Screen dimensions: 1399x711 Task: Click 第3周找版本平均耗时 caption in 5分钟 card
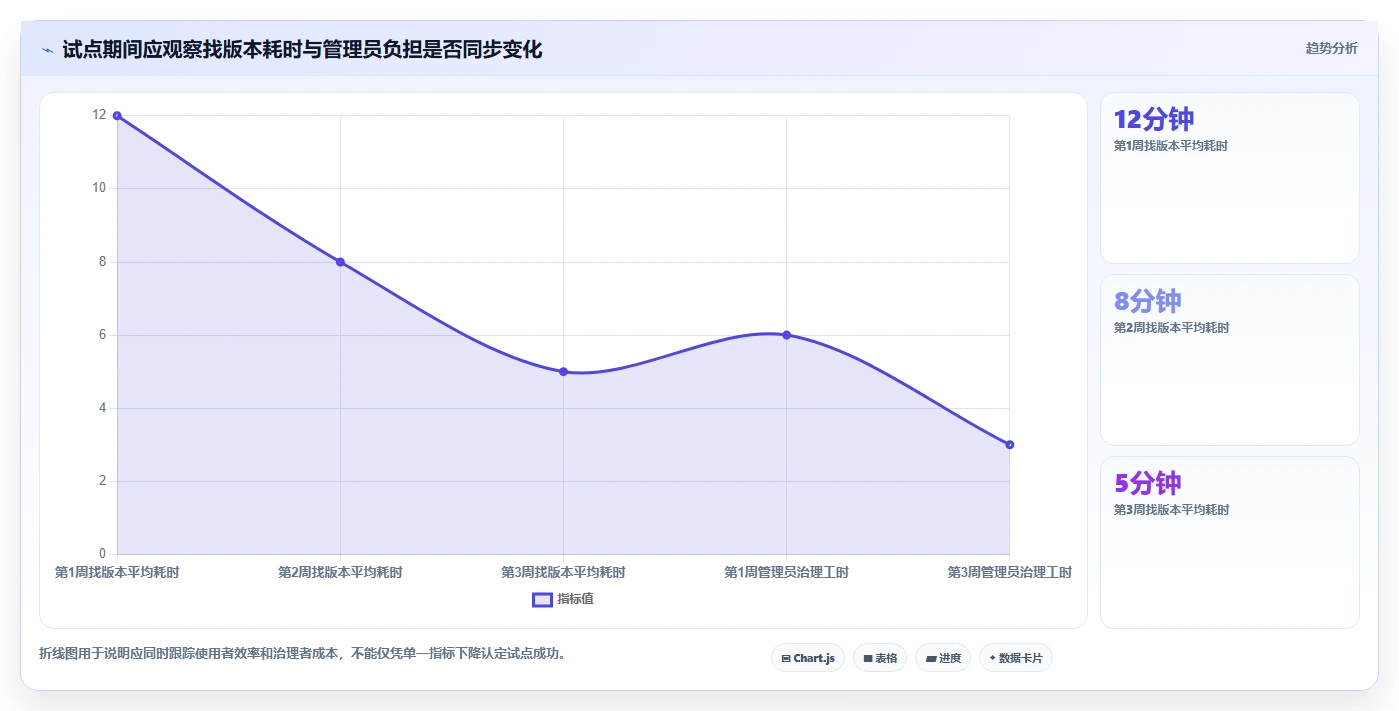pyautogui.click(x=1171, y=510)
